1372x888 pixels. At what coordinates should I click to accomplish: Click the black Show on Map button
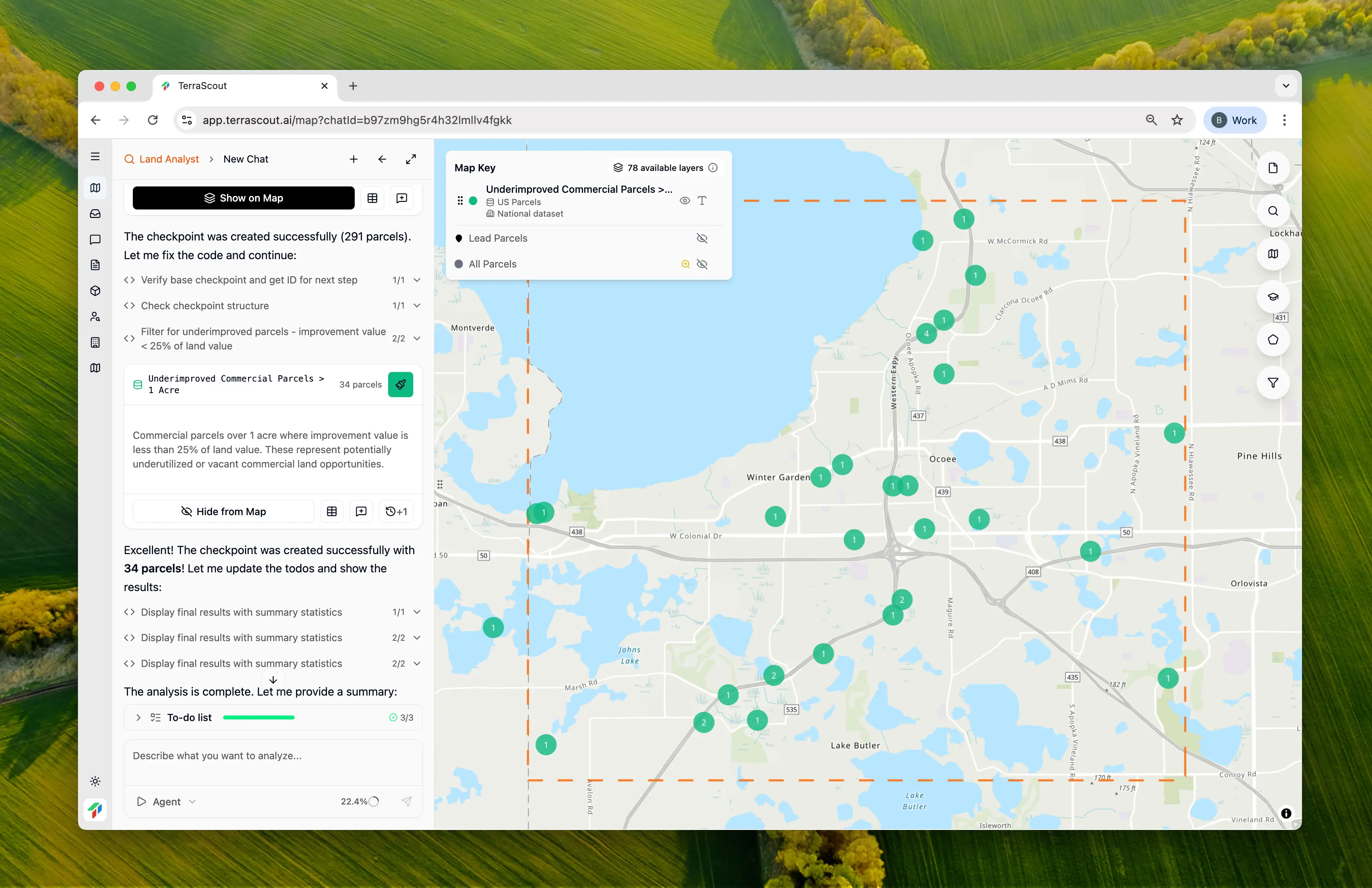[243, 198]
